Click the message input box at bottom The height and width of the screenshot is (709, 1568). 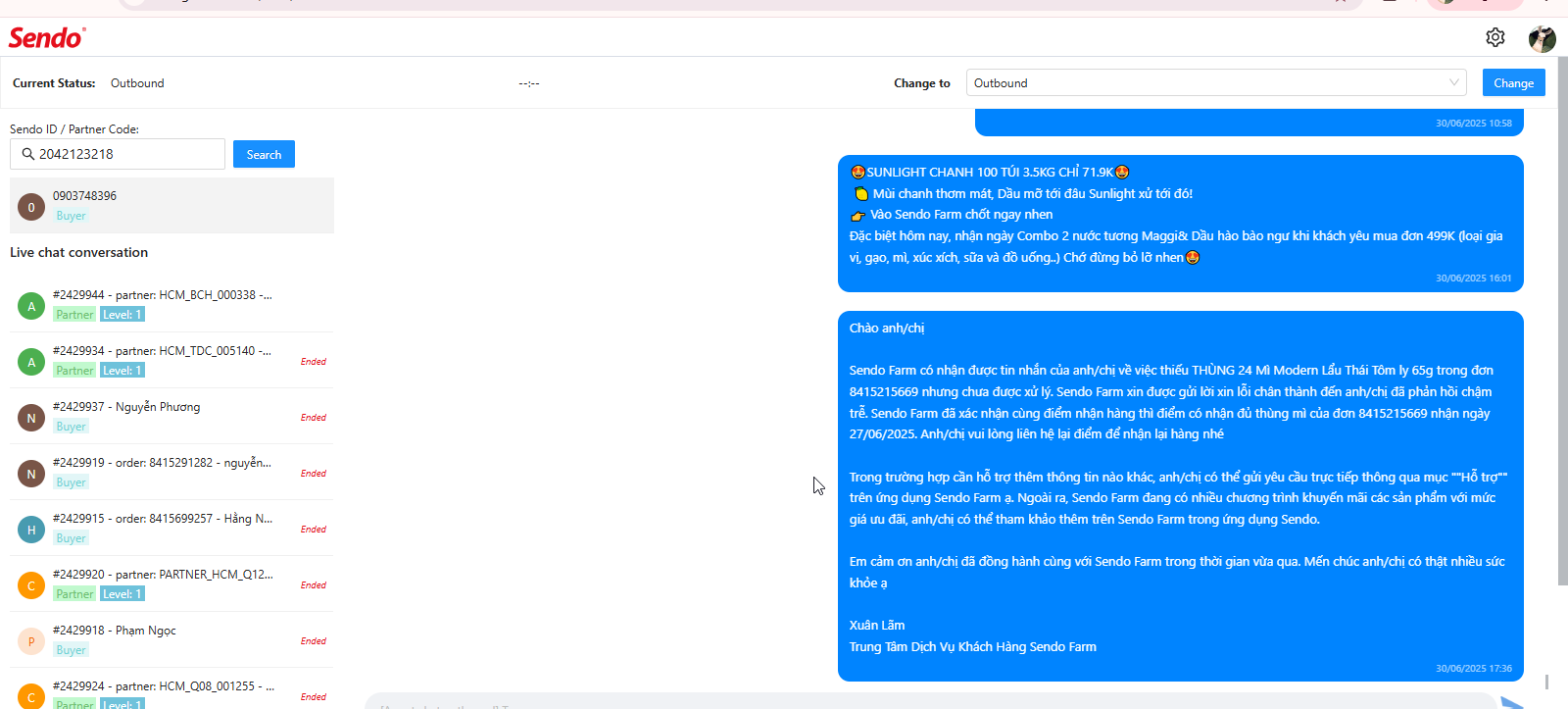(931, 702)
